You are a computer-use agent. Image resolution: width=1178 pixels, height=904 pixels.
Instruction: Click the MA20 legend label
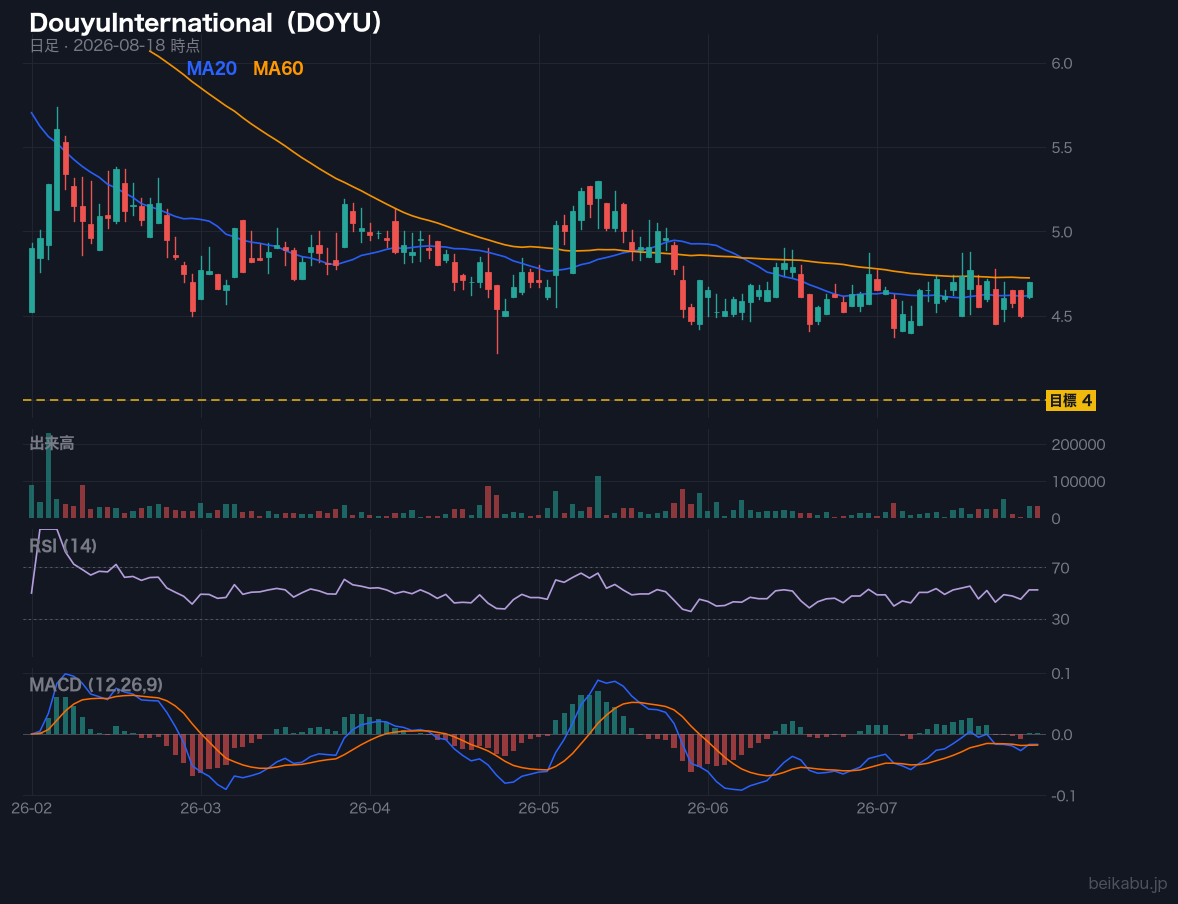pos(212,68)
